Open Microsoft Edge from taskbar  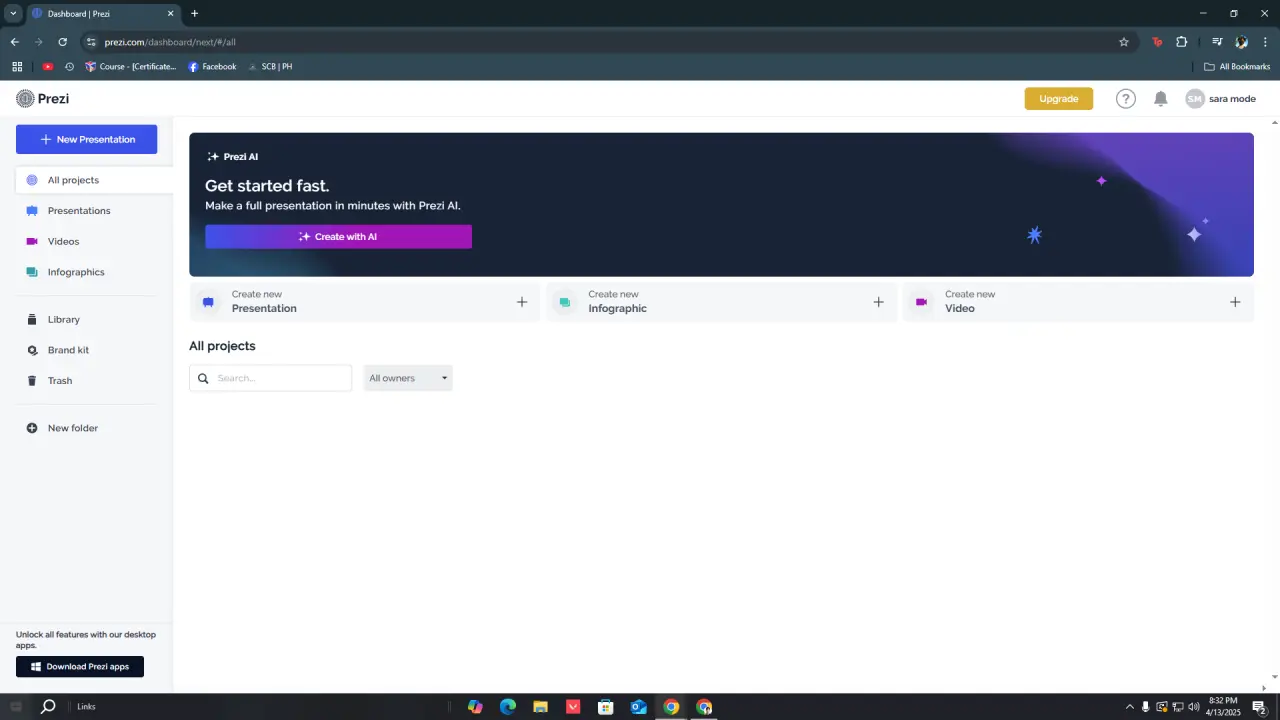click(508, 706)
